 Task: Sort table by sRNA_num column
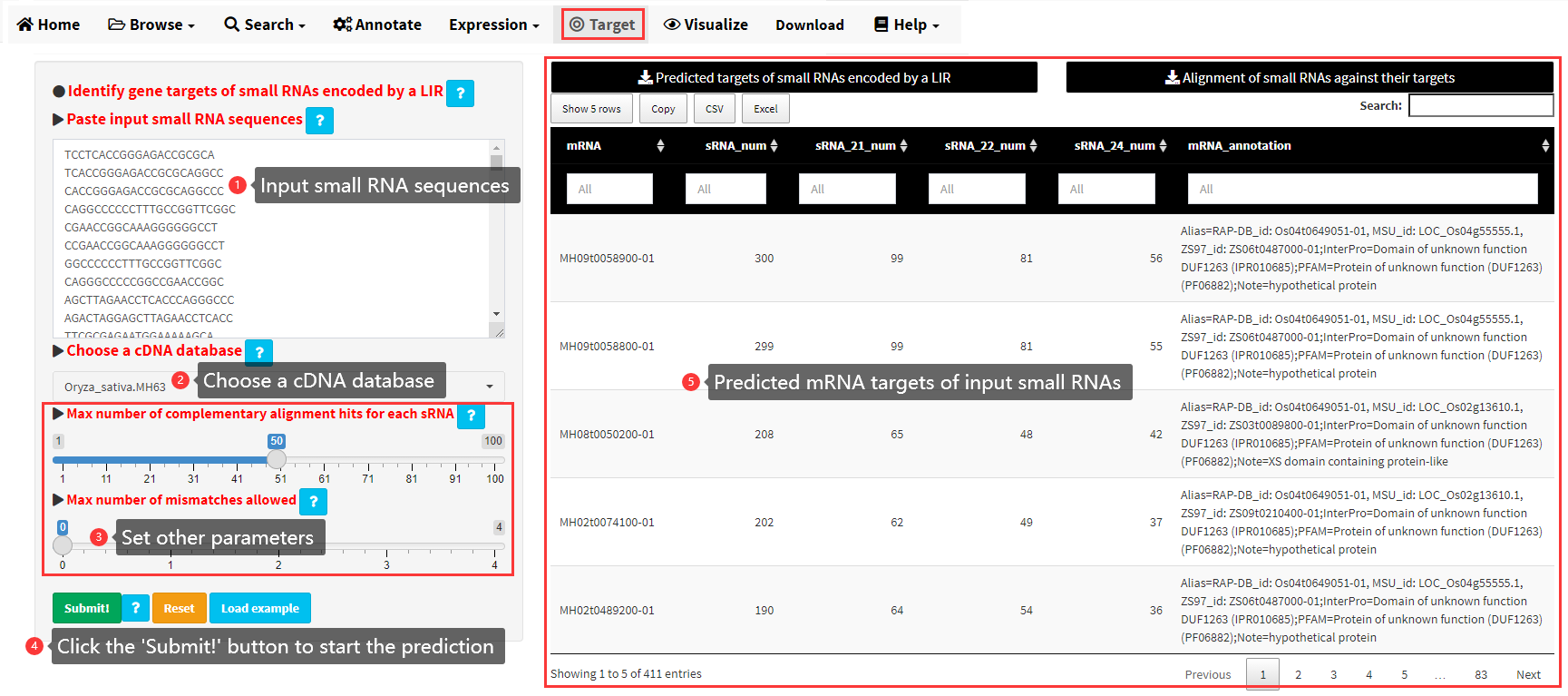pos(774,146)
